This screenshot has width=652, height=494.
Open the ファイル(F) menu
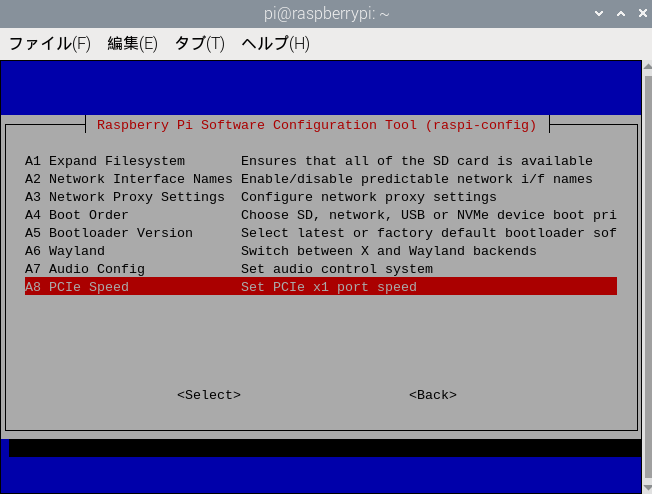(49, 44)
